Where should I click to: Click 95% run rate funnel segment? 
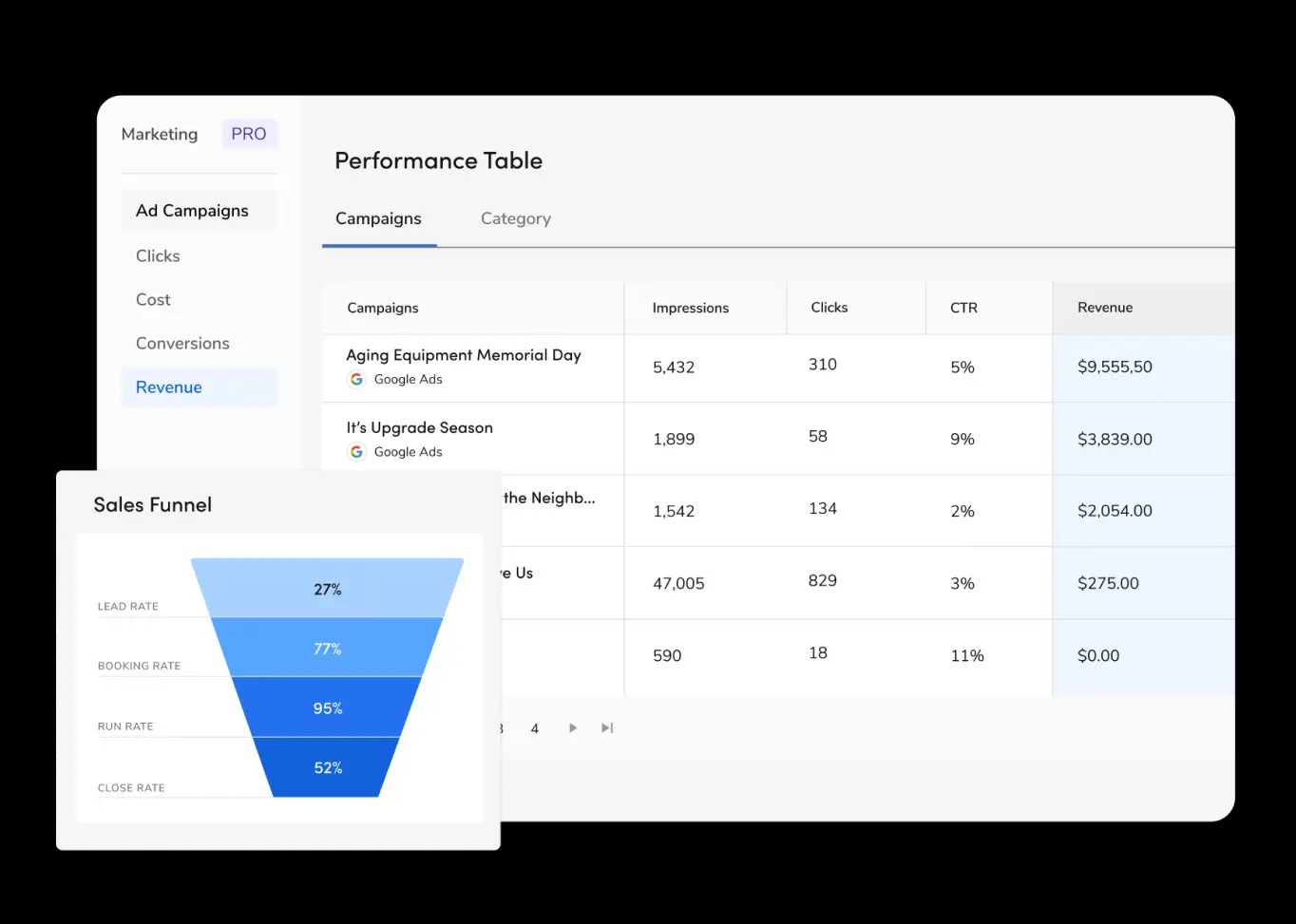tap(328, 707)
